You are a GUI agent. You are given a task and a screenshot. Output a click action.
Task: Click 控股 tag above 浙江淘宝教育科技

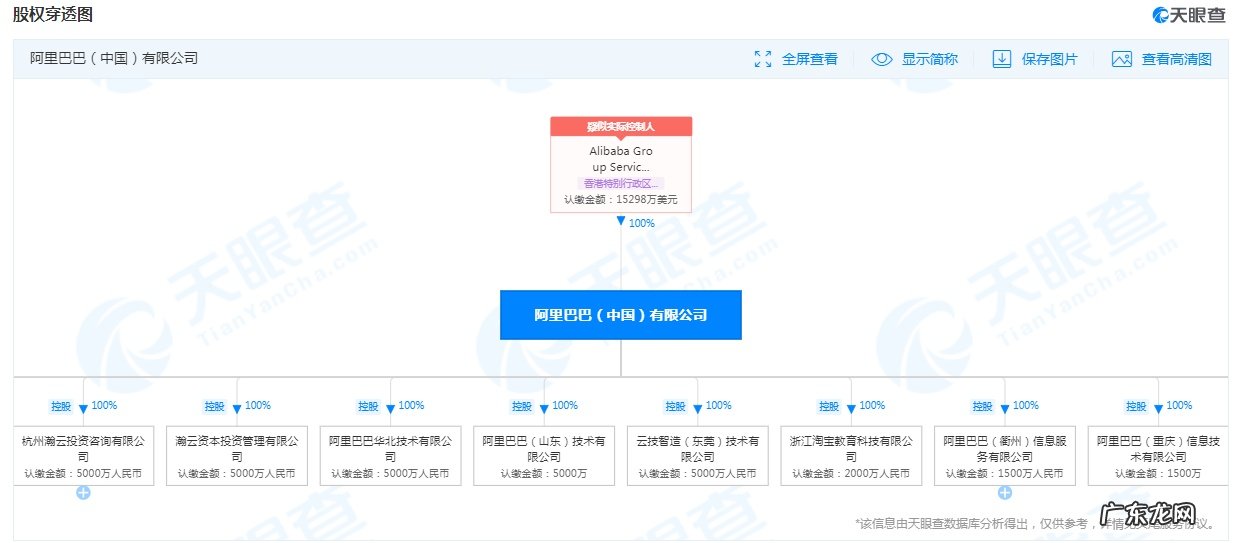(829, 406)
